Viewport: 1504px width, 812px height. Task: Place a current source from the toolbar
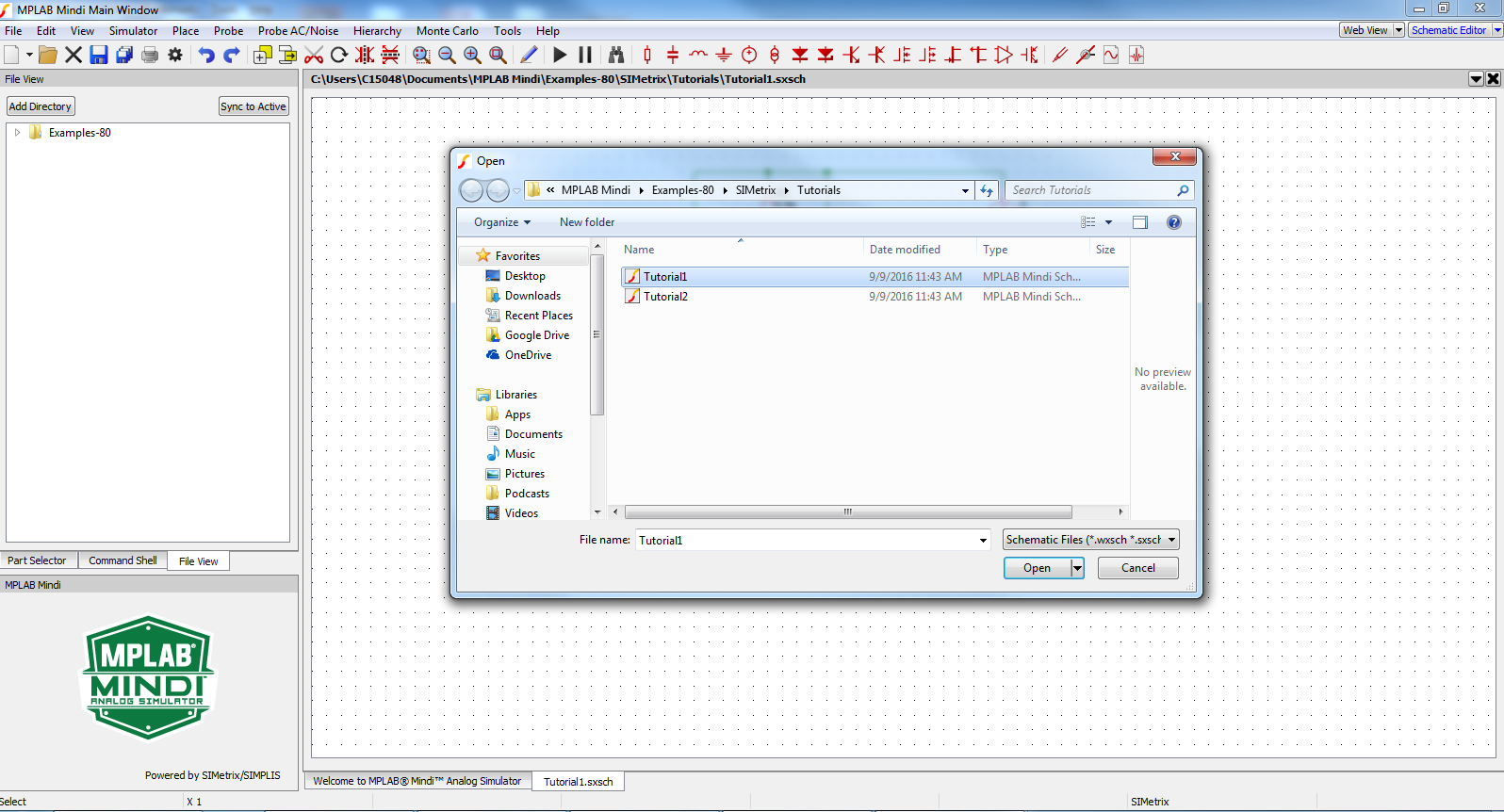pyautogui.click(x=775, y=55)
